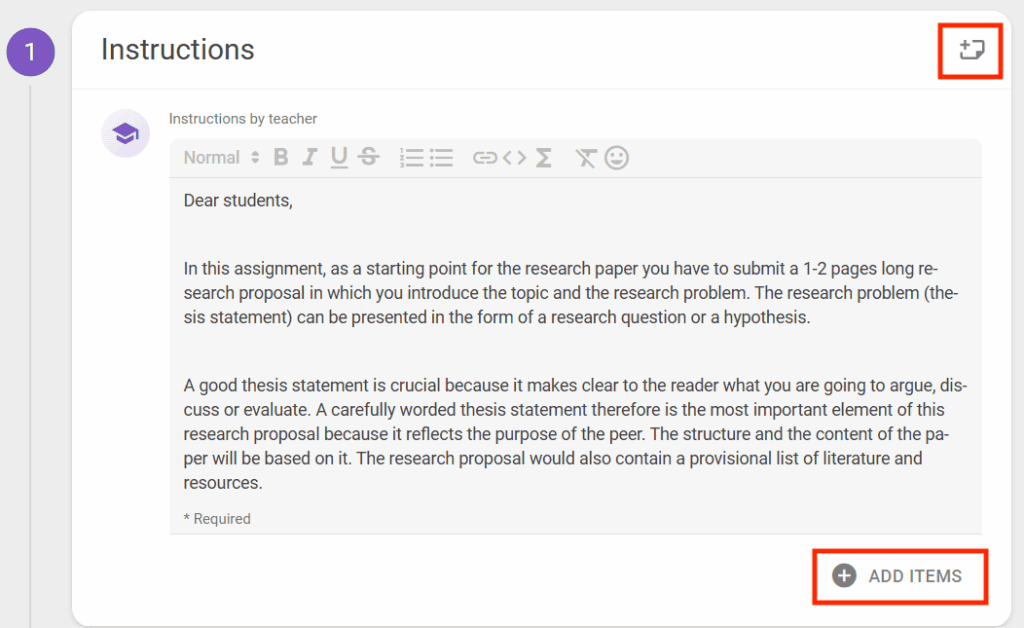Insert a numbered list

coord(411,157)
